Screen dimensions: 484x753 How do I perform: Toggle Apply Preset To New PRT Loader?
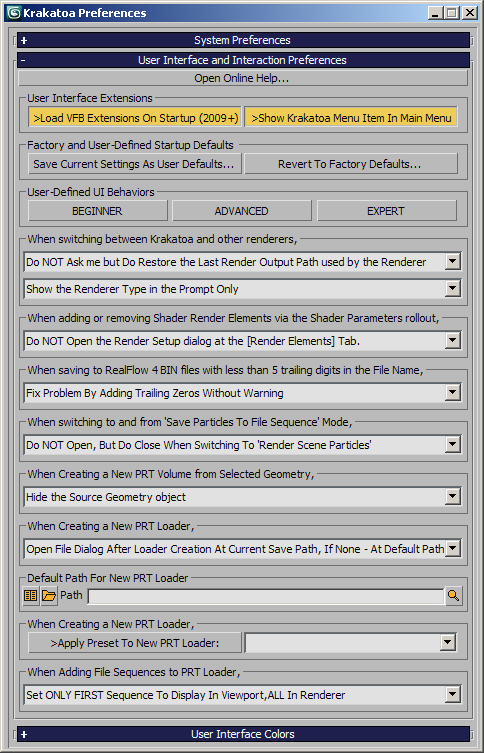click(134, 643)
